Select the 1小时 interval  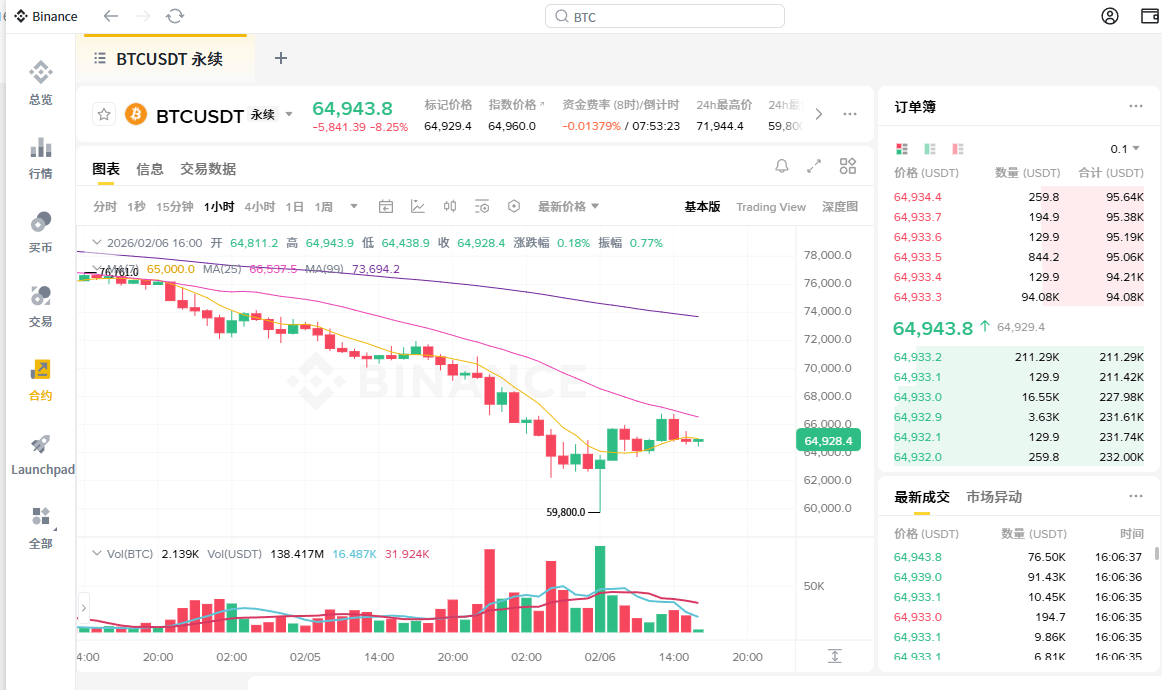pos(219,207)
